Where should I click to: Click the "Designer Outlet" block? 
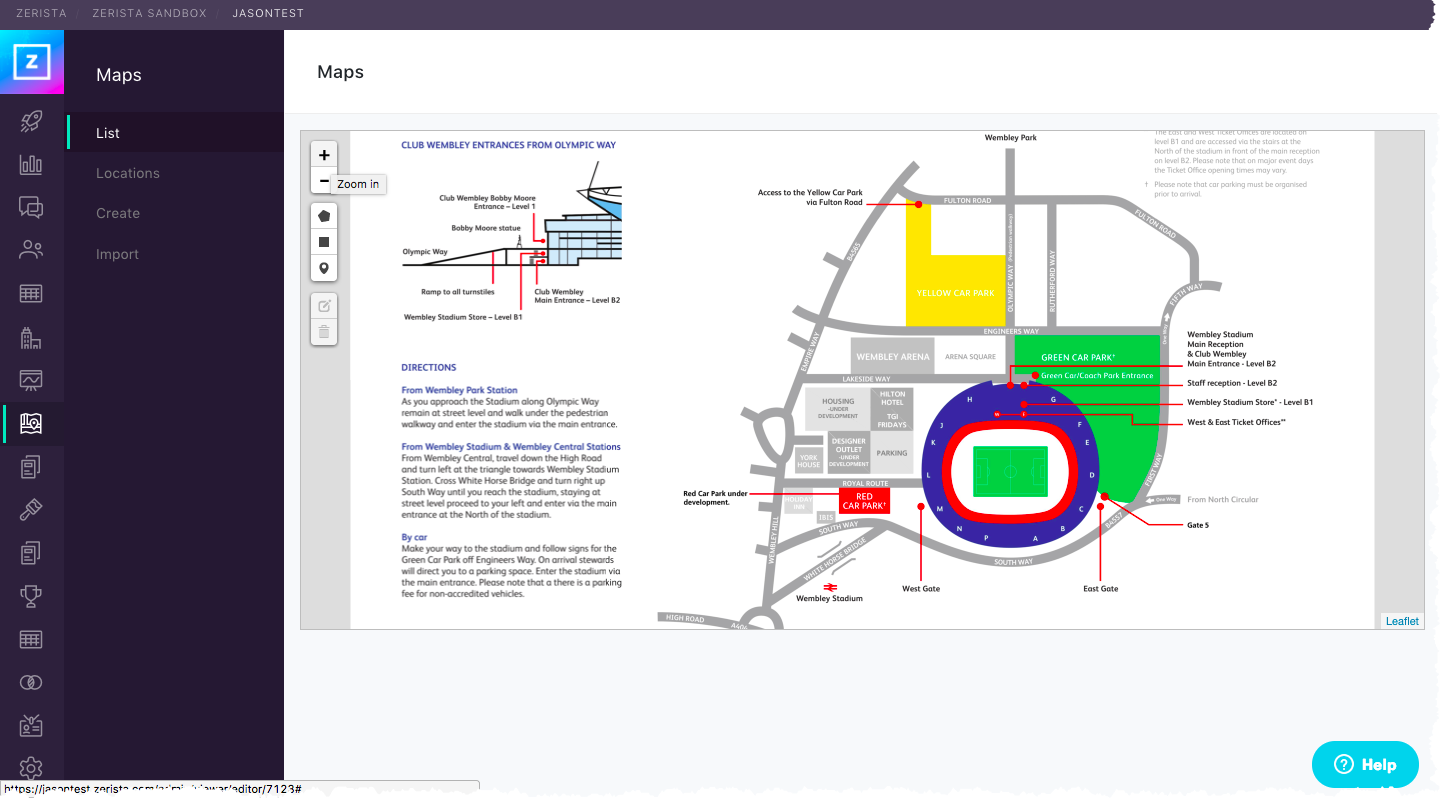pyautogui.click(x=848, y=451)
